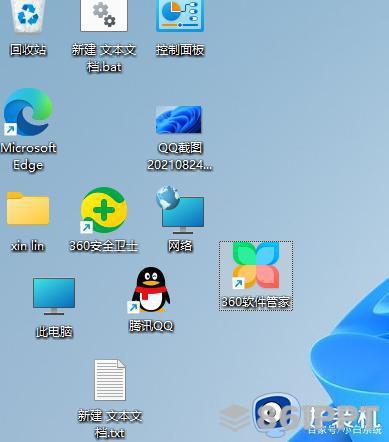This screenshot has width=389, height=442.
Task: Select the Control Panel (控制面板) icon
Action: tap(180, 15)
